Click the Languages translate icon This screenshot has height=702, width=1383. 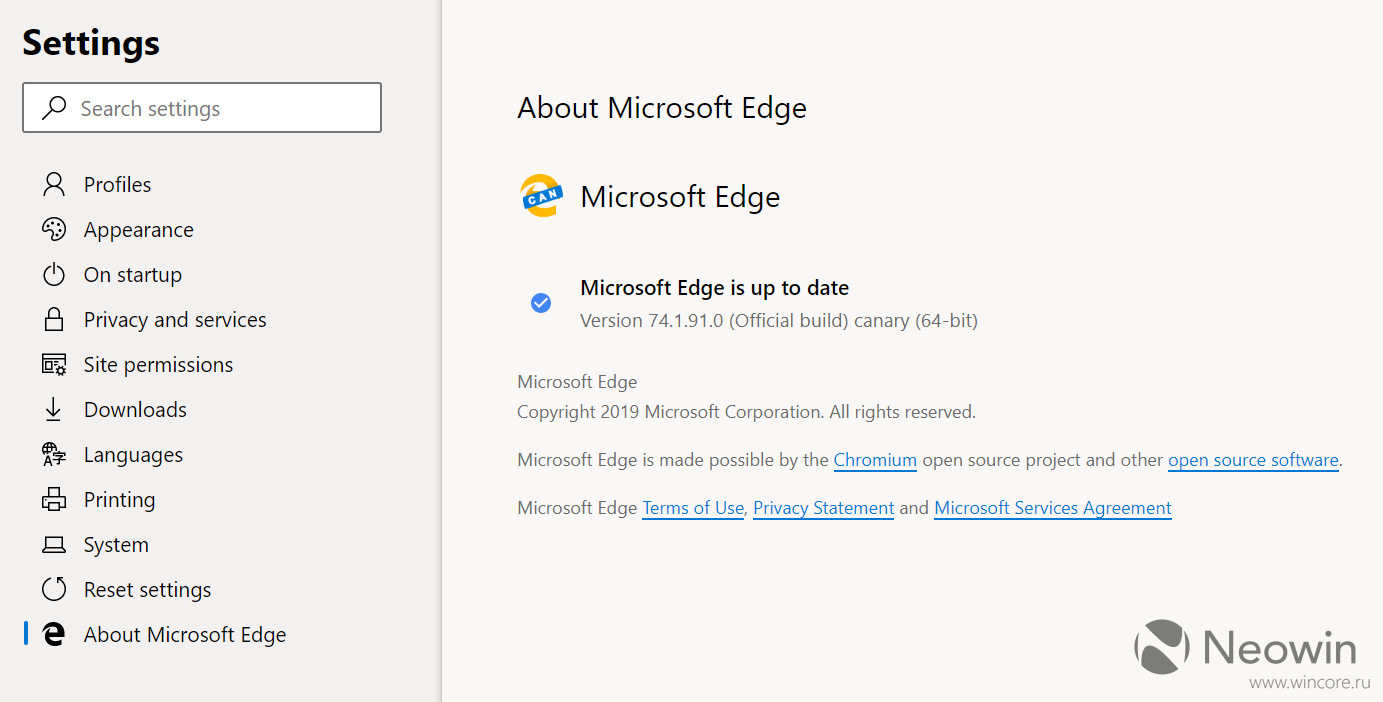point(54,454)
